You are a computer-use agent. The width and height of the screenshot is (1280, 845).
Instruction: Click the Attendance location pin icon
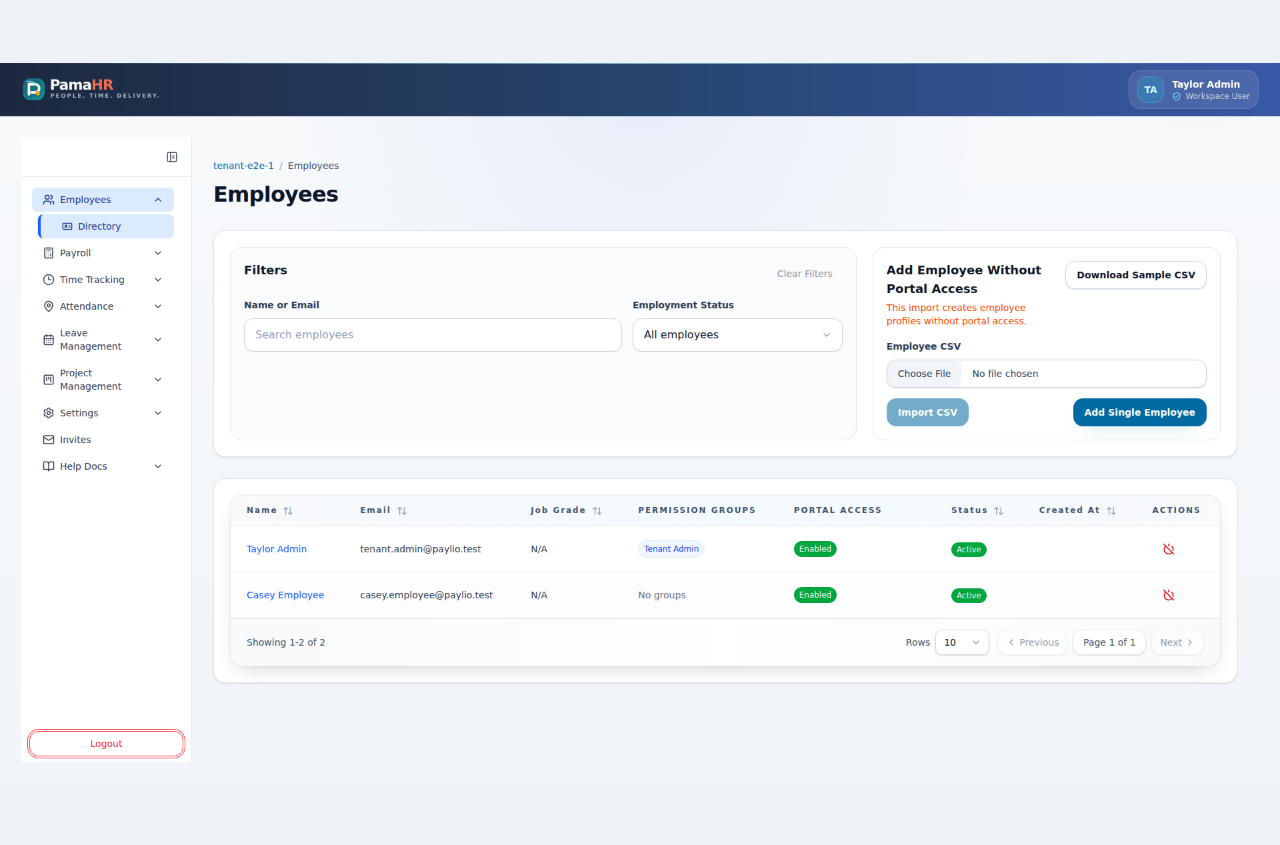[x=49, y=307]
